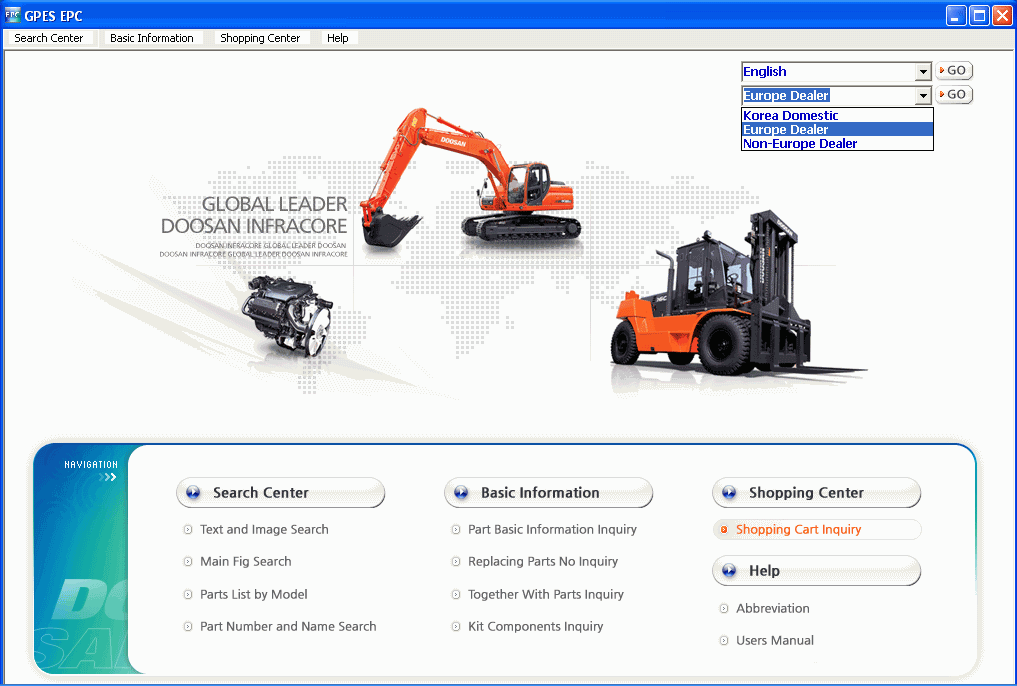Open Kit Components Inquiry

536,626
